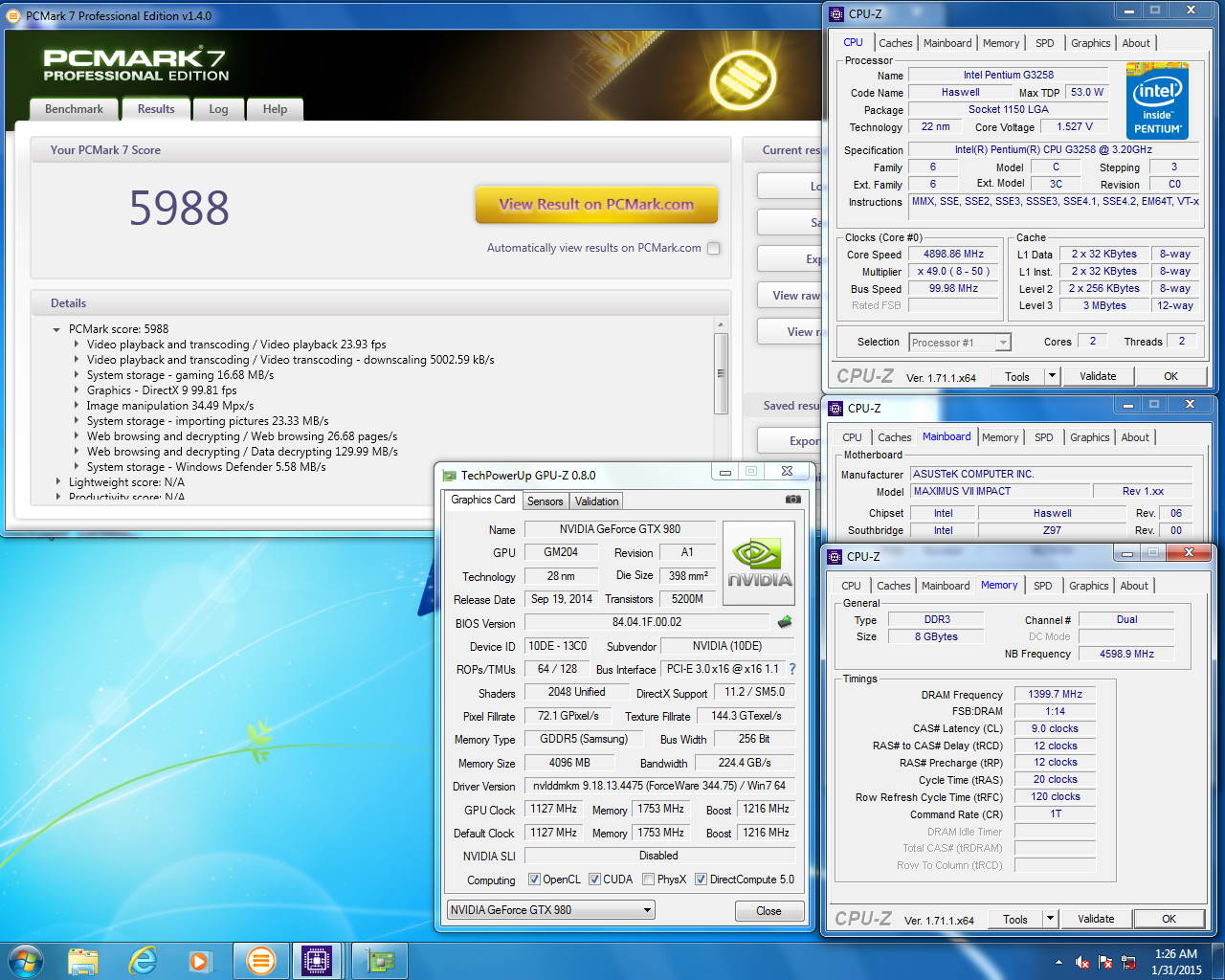1225x980 pixels.
Task: Click the Driver Version field in GPU-Z
Action: pyautogui.click(x=659, y=786)
